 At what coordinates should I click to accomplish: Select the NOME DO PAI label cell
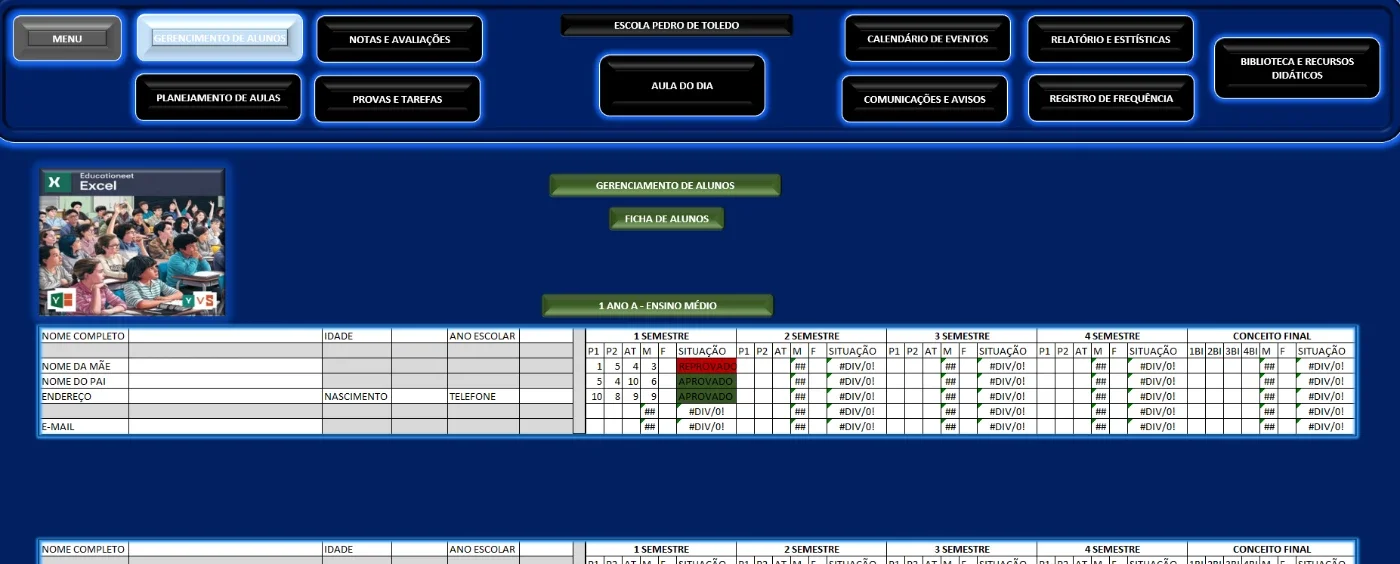(x=84, y=381)
